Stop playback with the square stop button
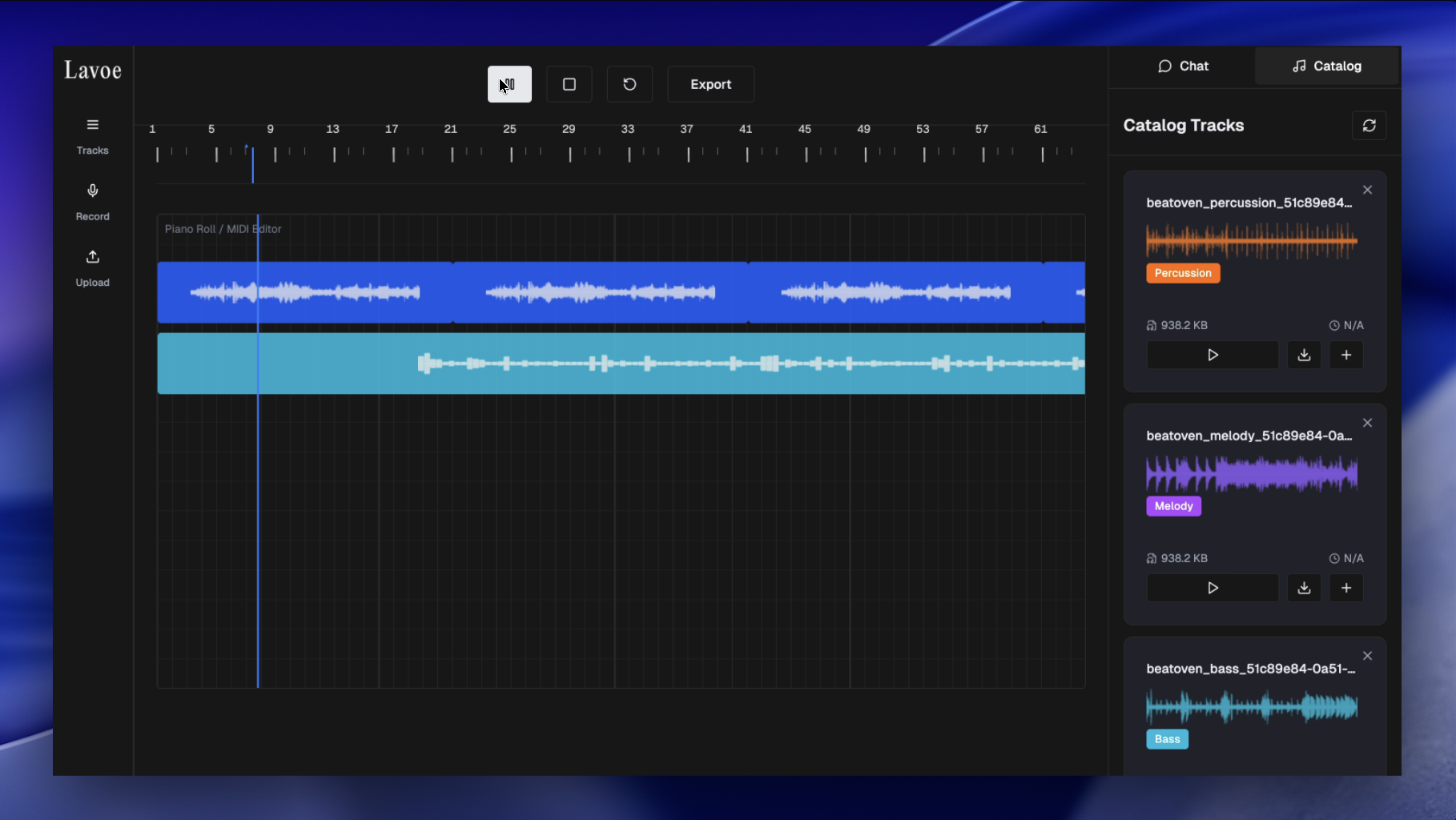The image size is (1456, 820). click(569, 84)
